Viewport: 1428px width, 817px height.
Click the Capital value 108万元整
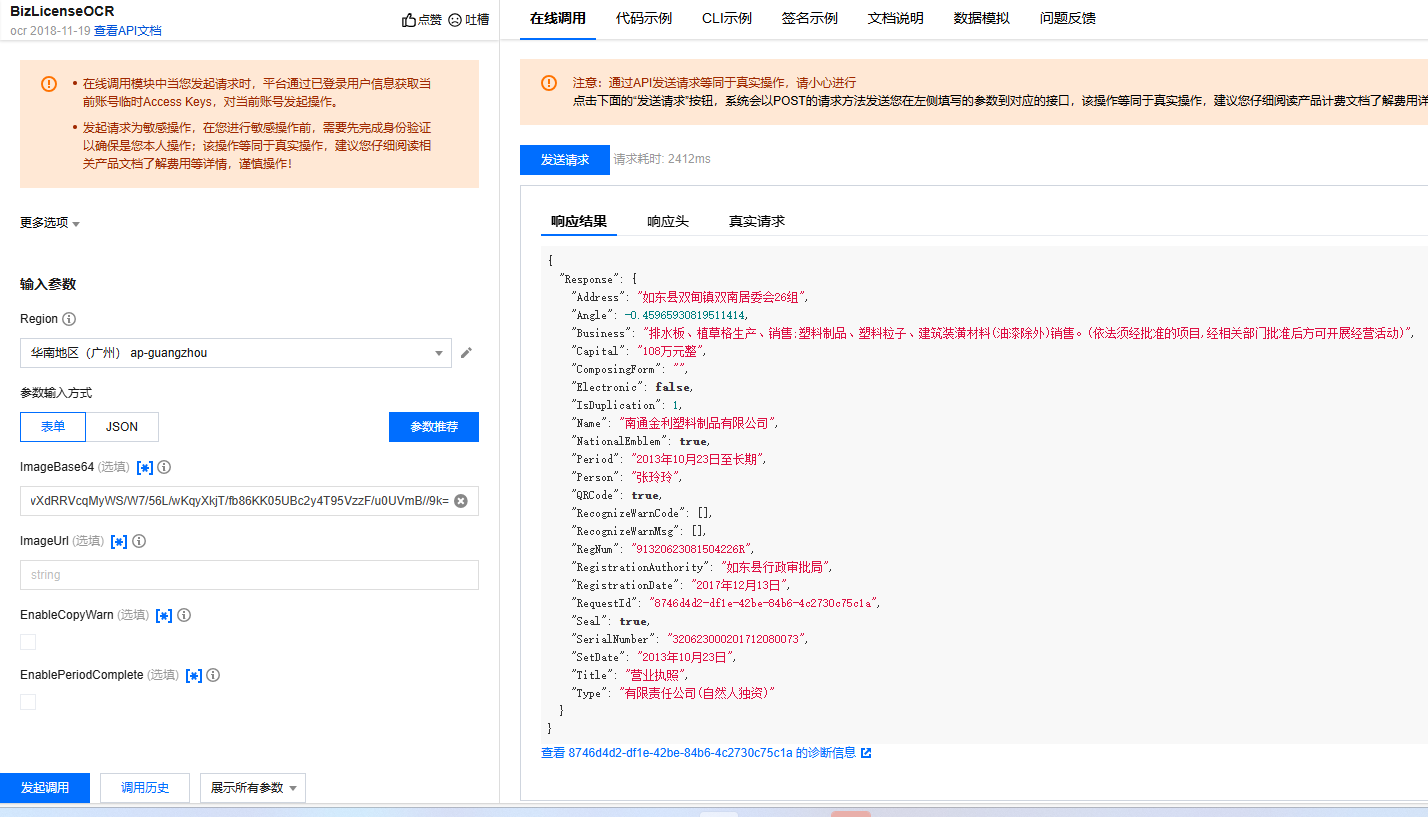(670, 351)
